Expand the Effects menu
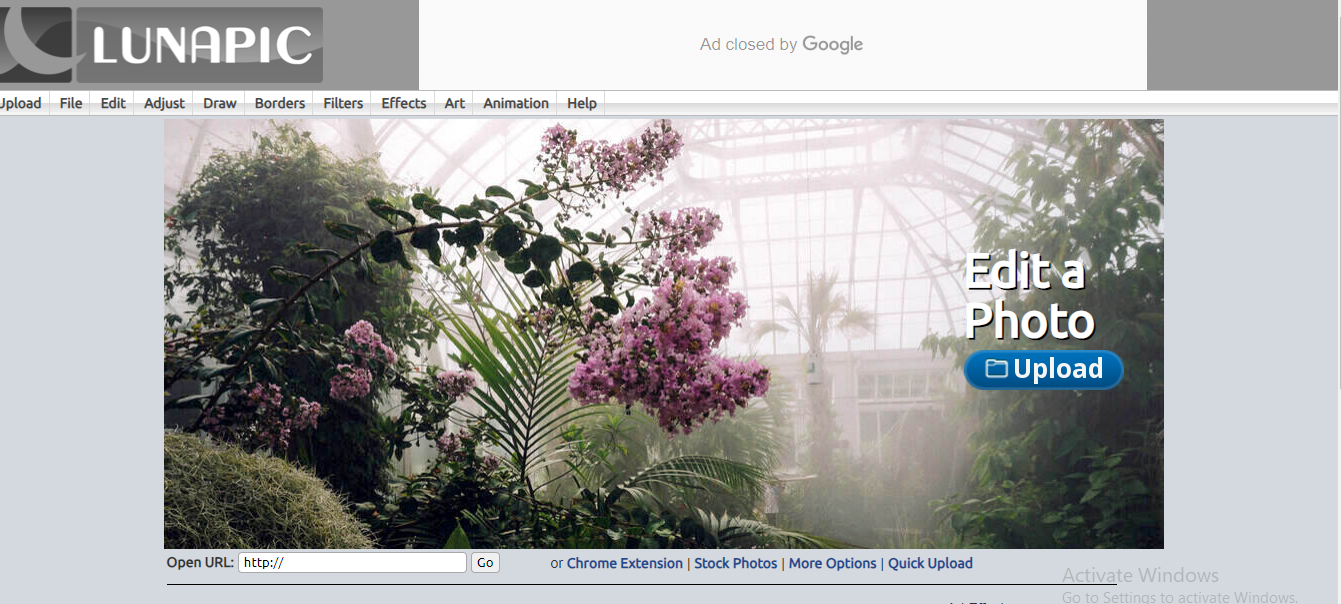The width and height of the screenshot is (1341, 604). point(404,103)
